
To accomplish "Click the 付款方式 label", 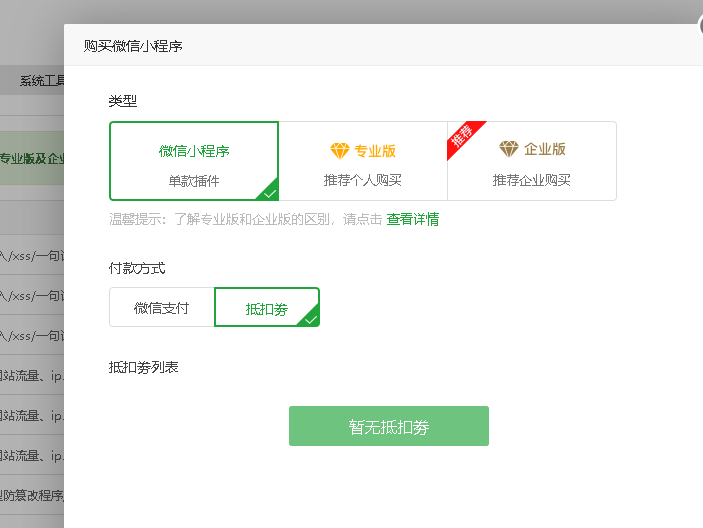I will tap(137, 268).
